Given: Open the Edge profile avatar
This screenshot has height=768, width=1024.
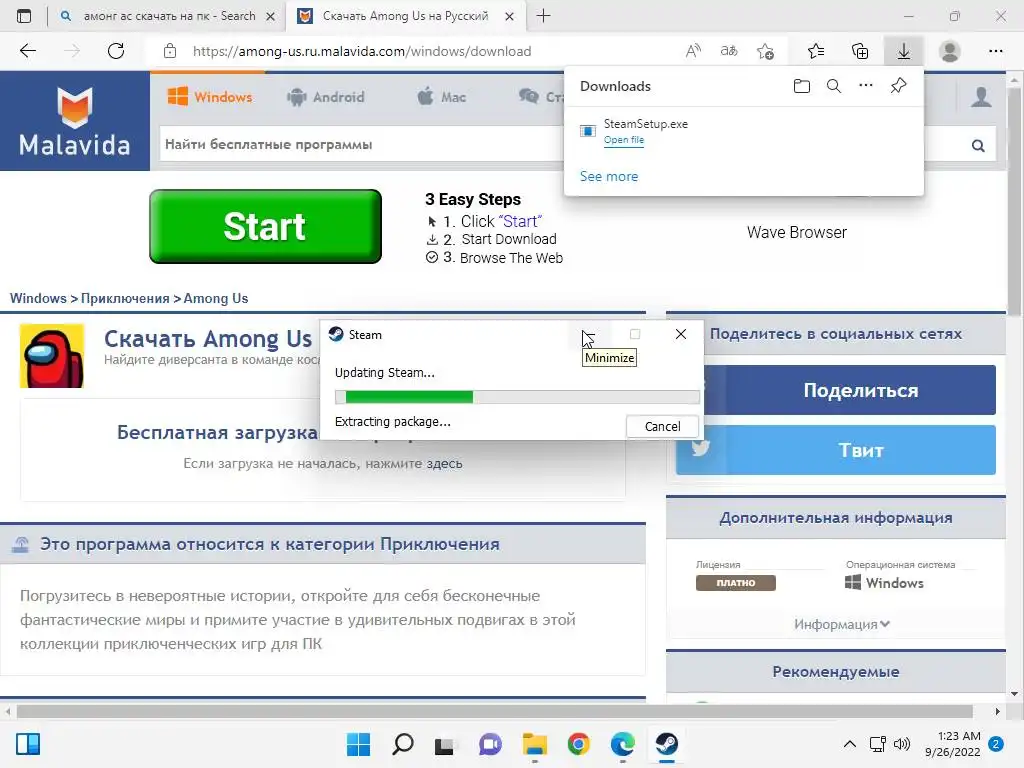Looking at the screenshot, I should pyautogui.click(x=950, y=51).
